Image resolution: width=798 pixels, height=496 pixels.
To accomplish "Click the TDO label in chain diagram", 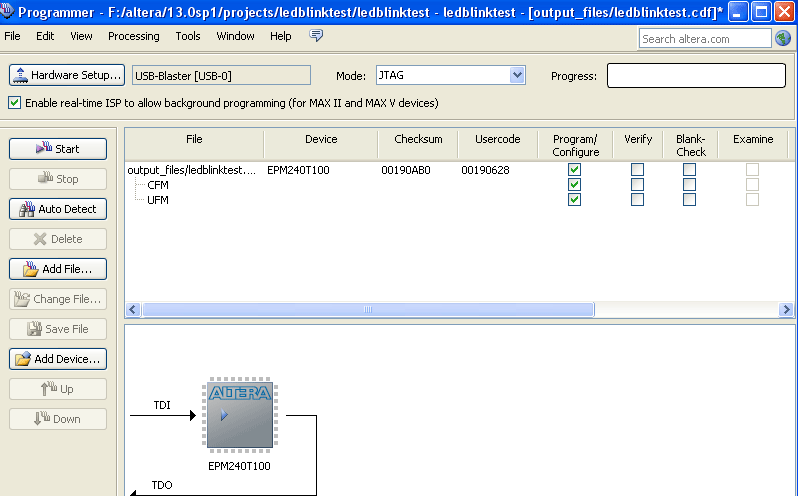I will click(162, 485).
